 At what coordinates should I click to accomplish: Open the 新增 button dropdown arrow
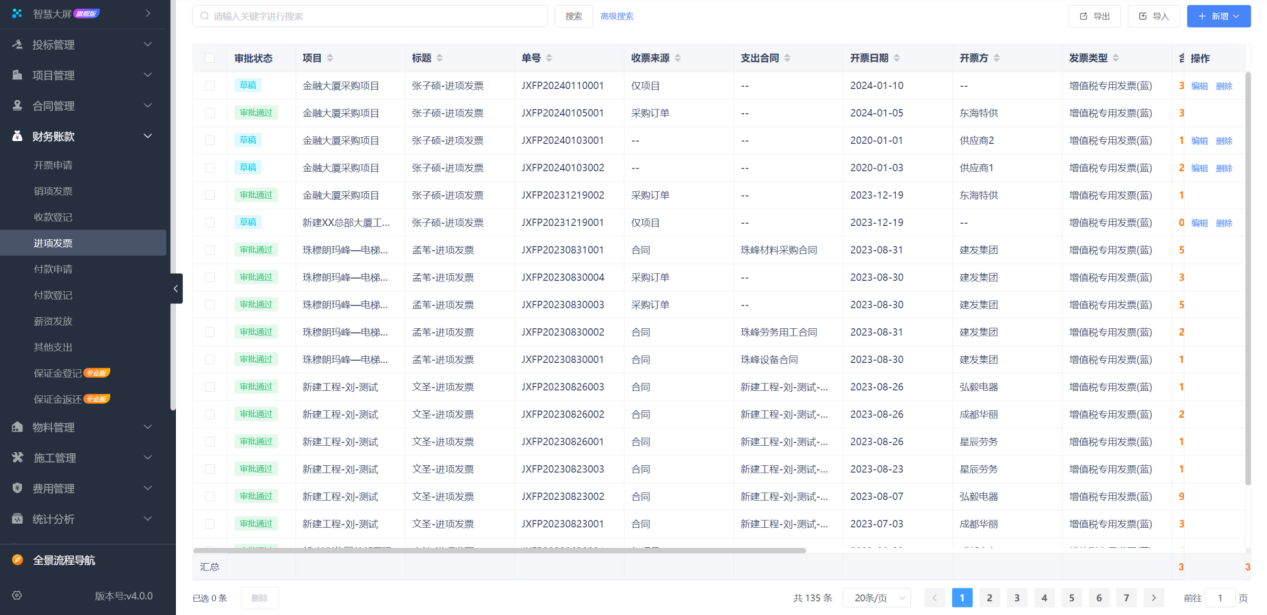pyautogui.click(x=1238, y=16)
